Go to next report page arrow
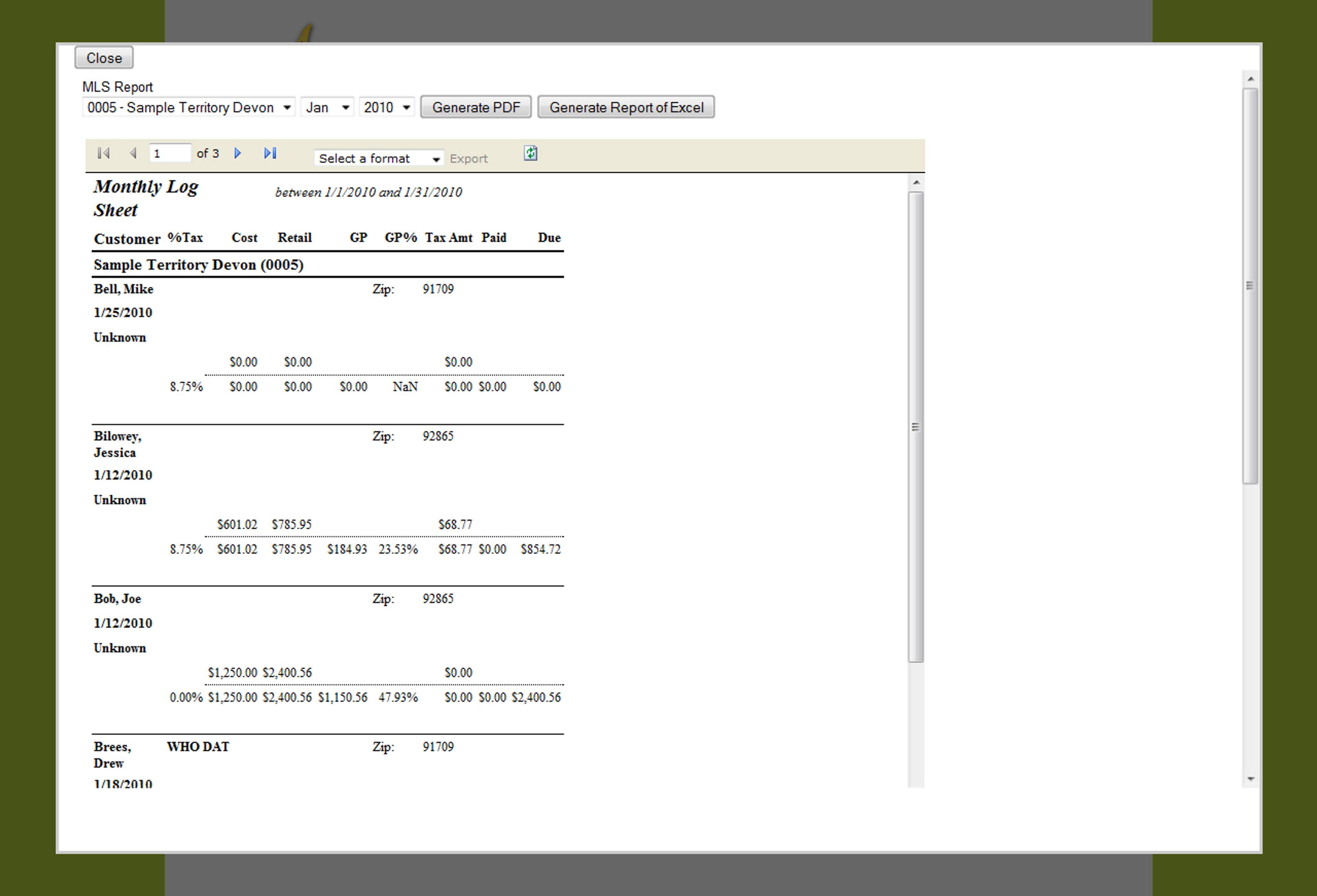This screenshot has height=896, width=1317. click(237, 153)
